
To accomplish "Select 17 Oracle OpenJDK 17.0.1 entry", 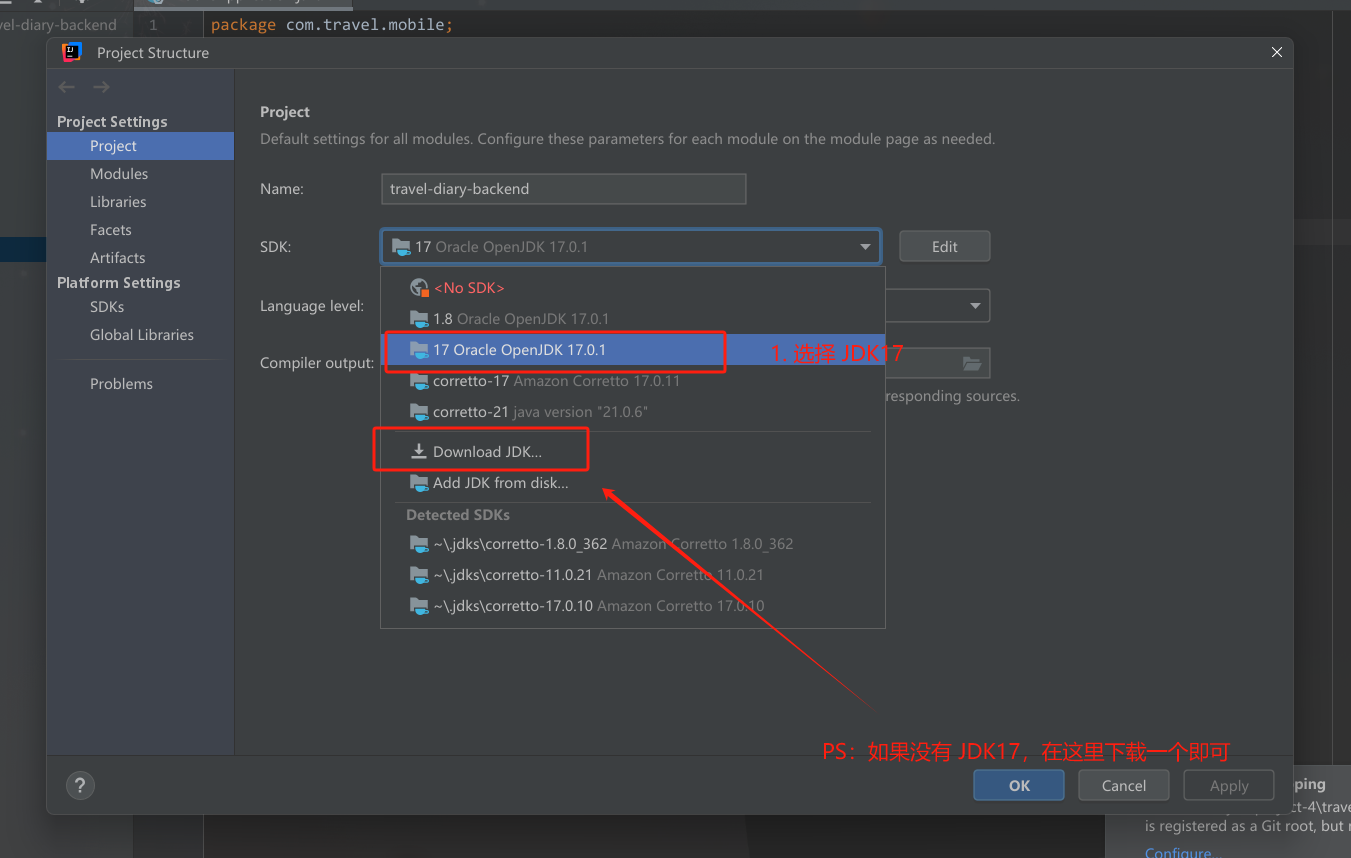I will click(633, 350).
